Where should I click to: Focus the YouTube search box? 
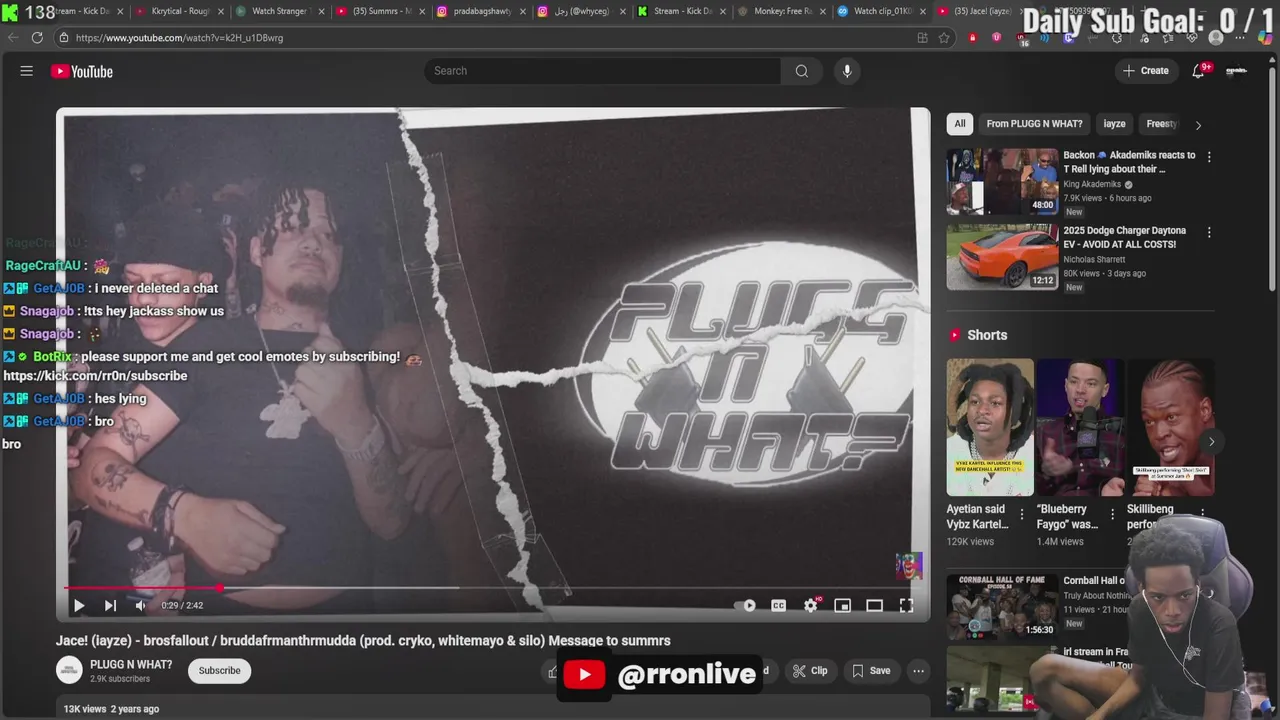(x=602, y=71)
